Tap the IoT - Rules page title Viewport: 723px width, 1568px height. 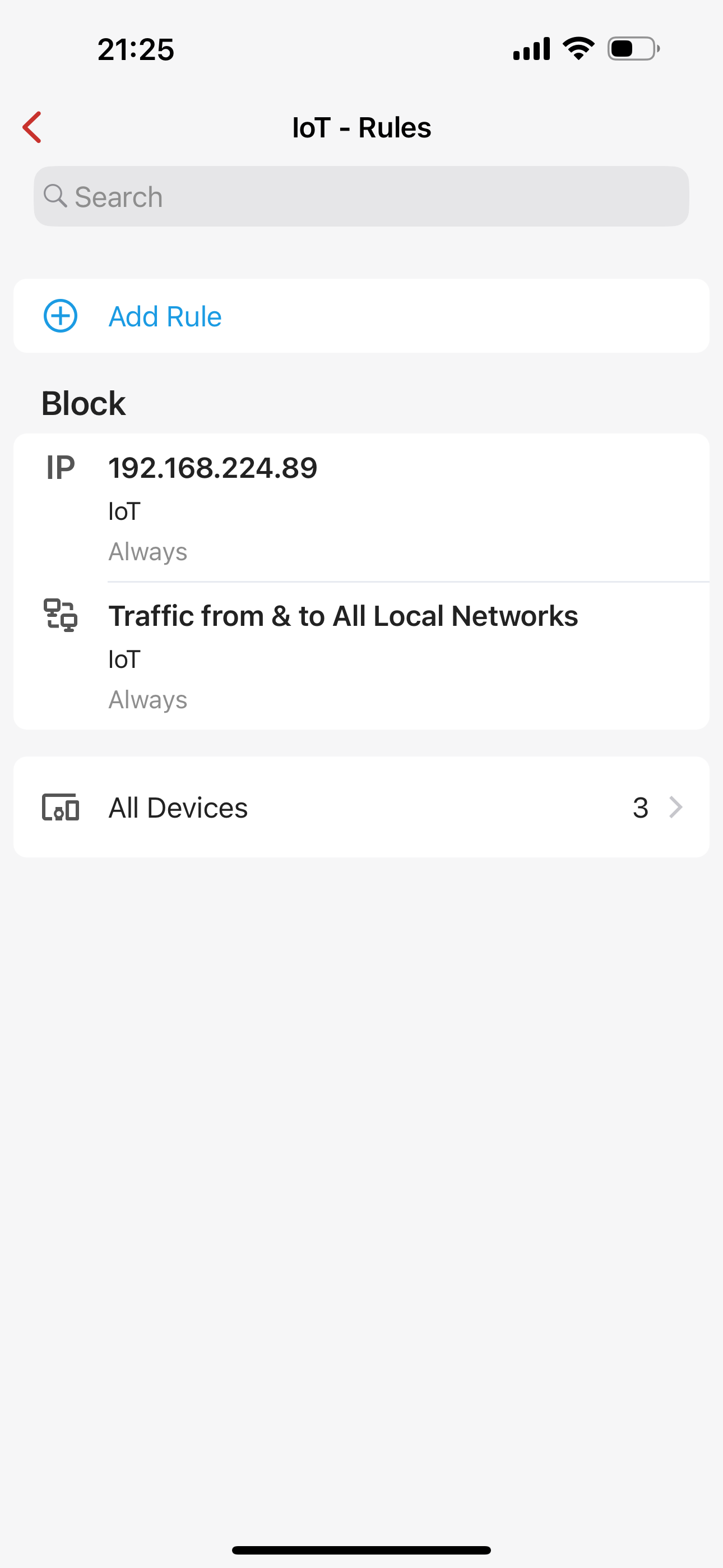[x=361, y=128]
